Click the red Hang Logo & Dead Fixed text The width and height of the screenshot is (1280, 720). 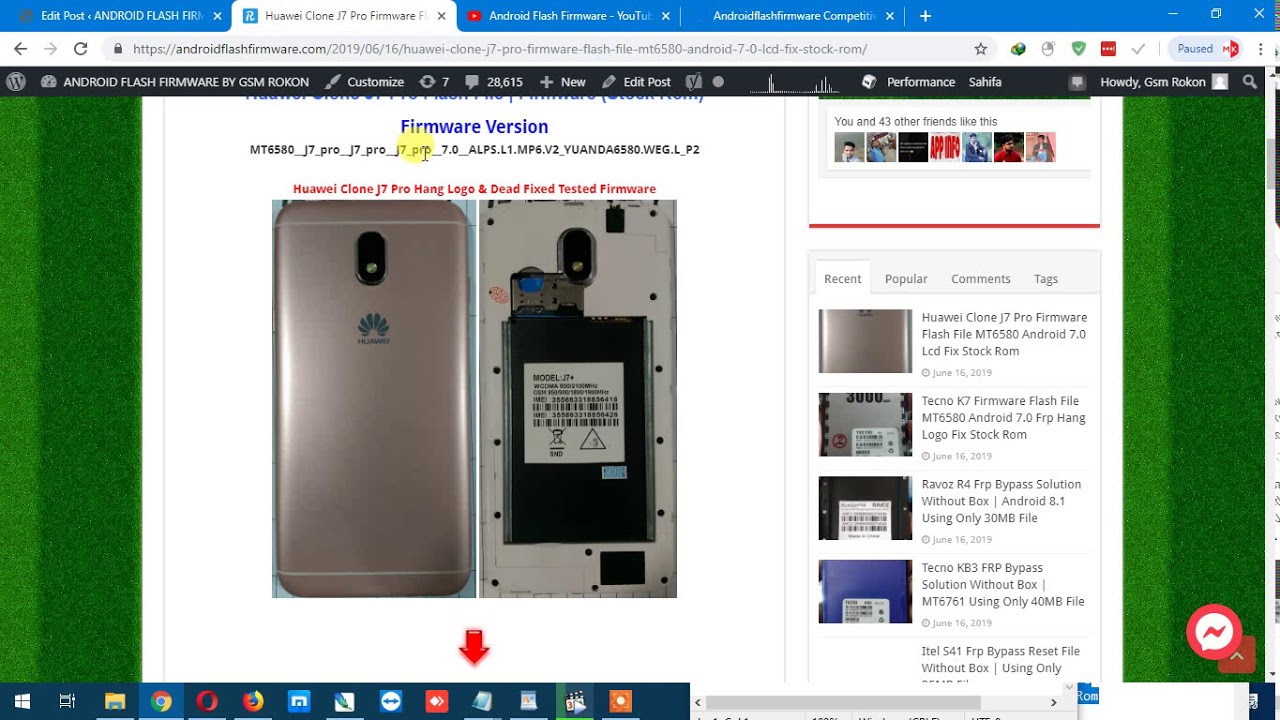[474, 189]
